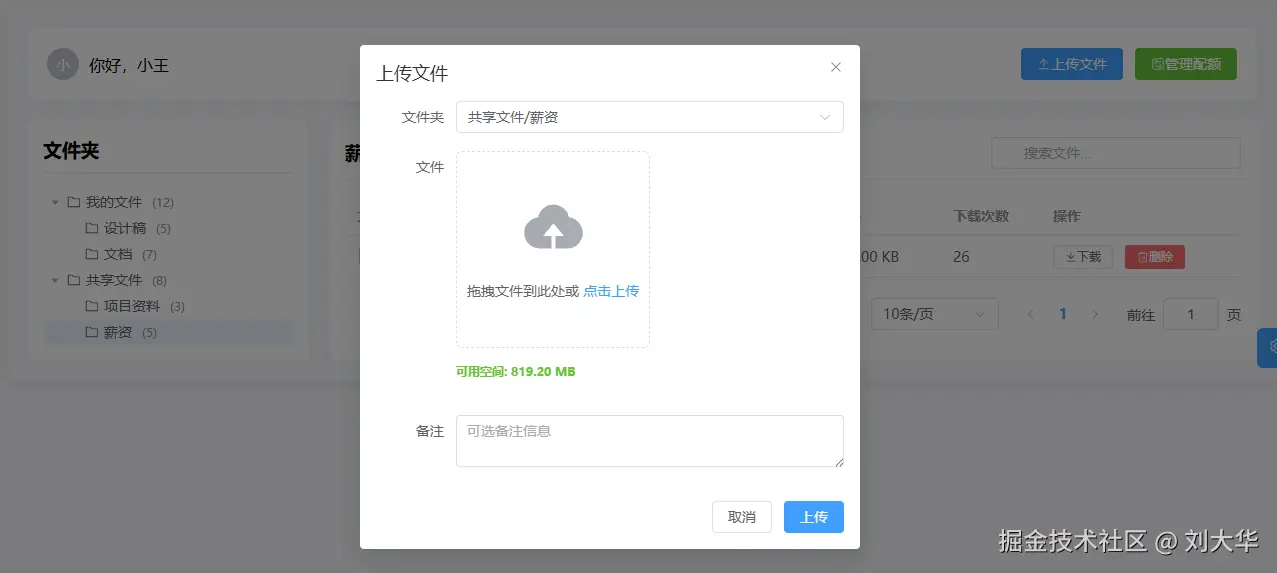The height and width of the screenshot is (573, 1277).
Task: Click the cloud upload icon in the drop zone
Action: [x=553, y=227]
